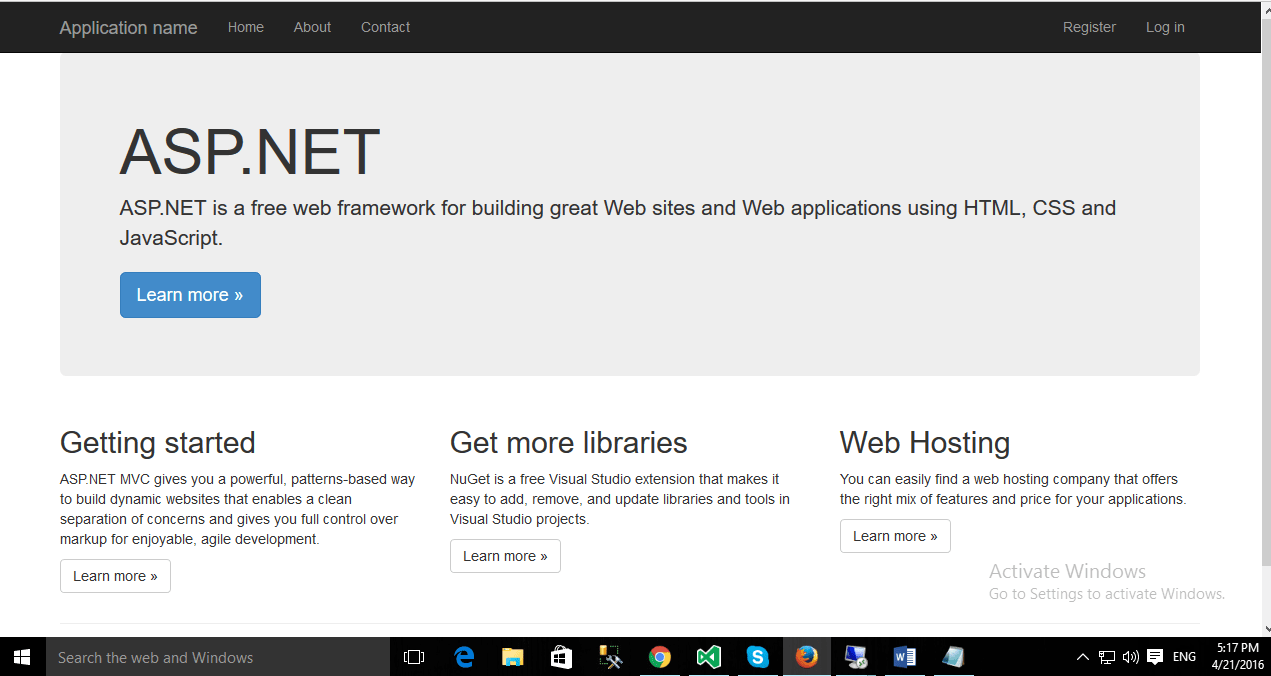Screen dimensions: 1271x676
Task: Click the blue Learn more button
Action: point(190,295)
